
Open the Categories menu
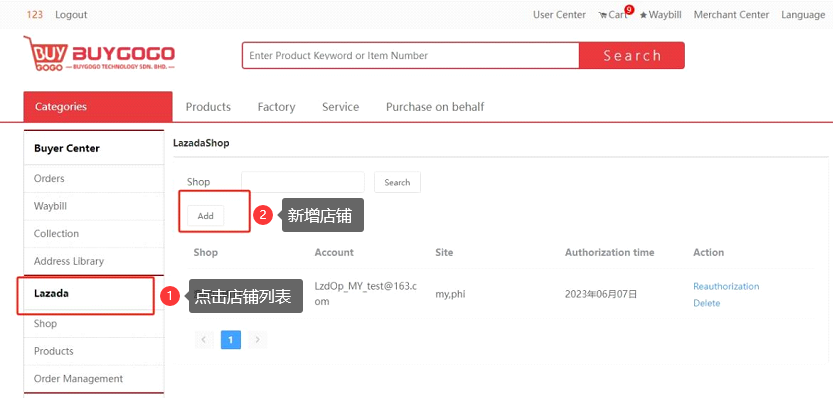[98, 106]
